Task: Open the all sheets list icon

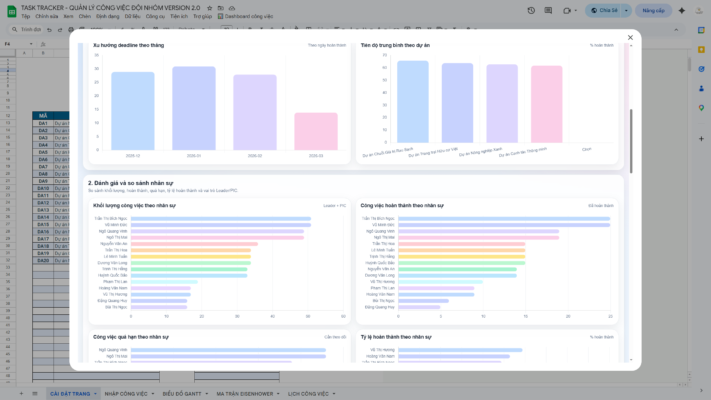Action: pos(35,394)
